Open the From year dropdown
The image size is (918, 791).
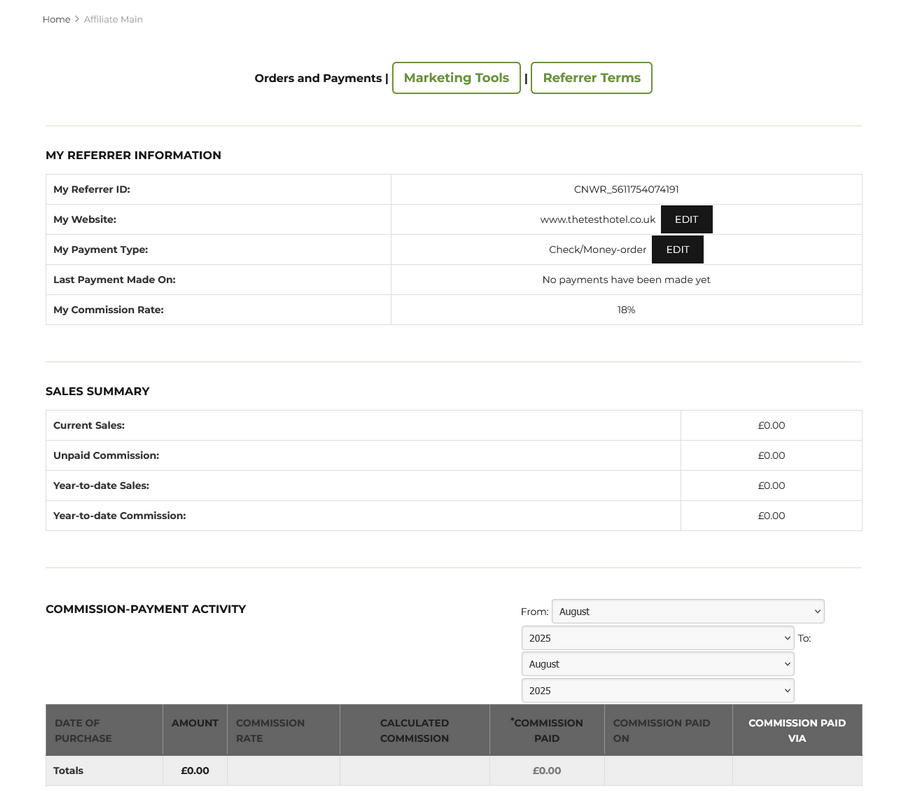658,638
